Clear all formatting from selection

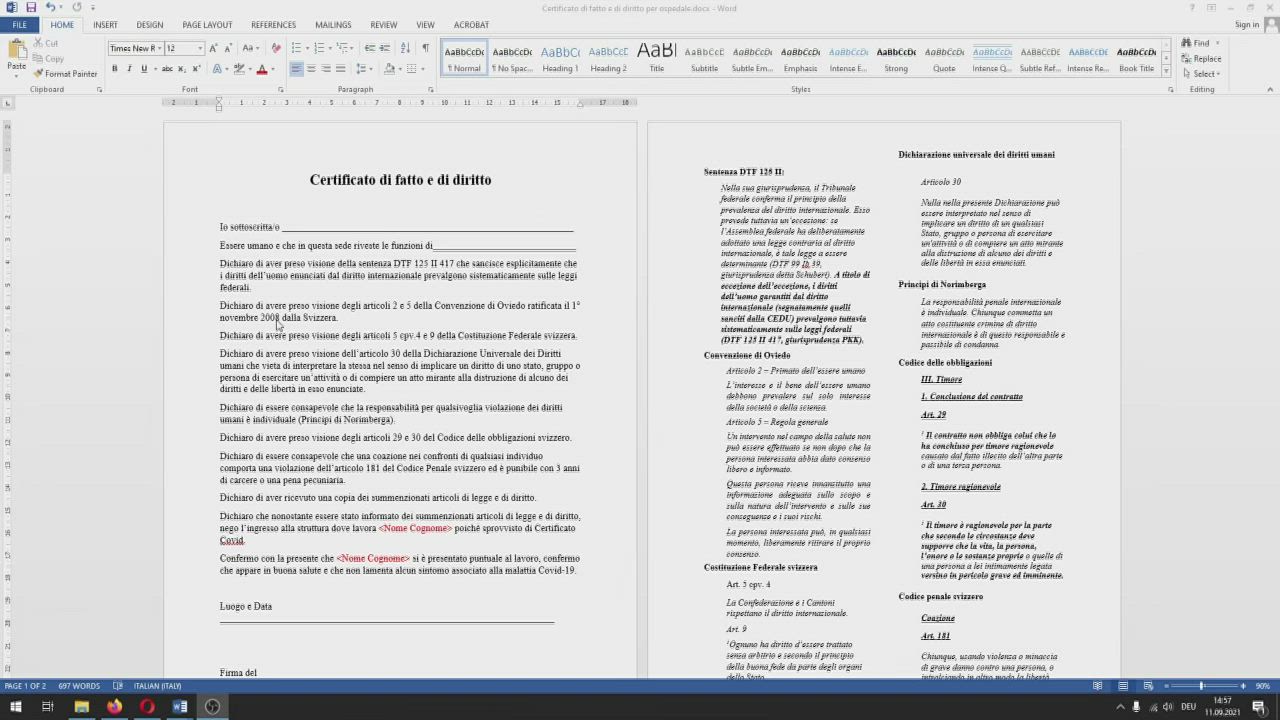(x=277, y=48)
